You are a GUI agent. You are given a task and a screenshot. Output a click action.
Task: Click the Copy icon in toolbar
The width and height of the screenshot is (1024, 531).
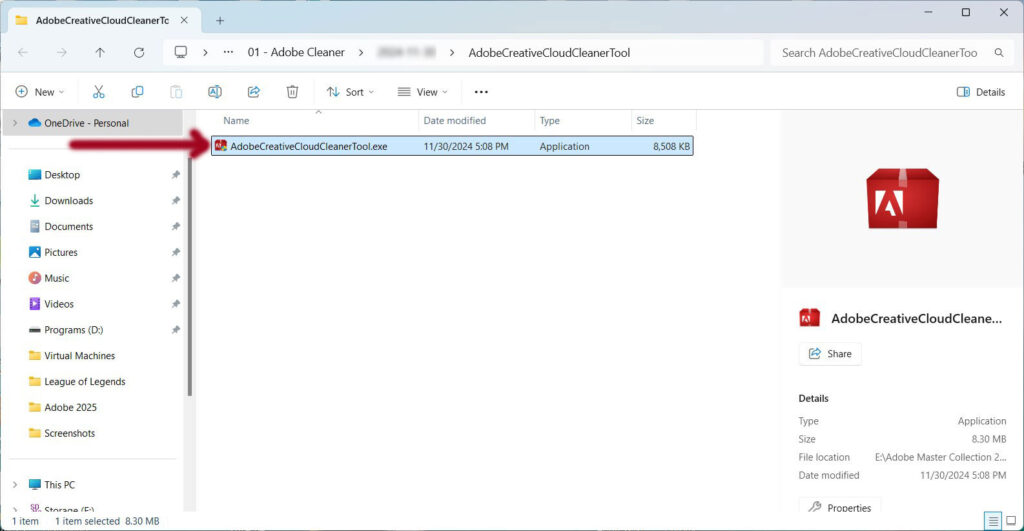click(137, 92)
